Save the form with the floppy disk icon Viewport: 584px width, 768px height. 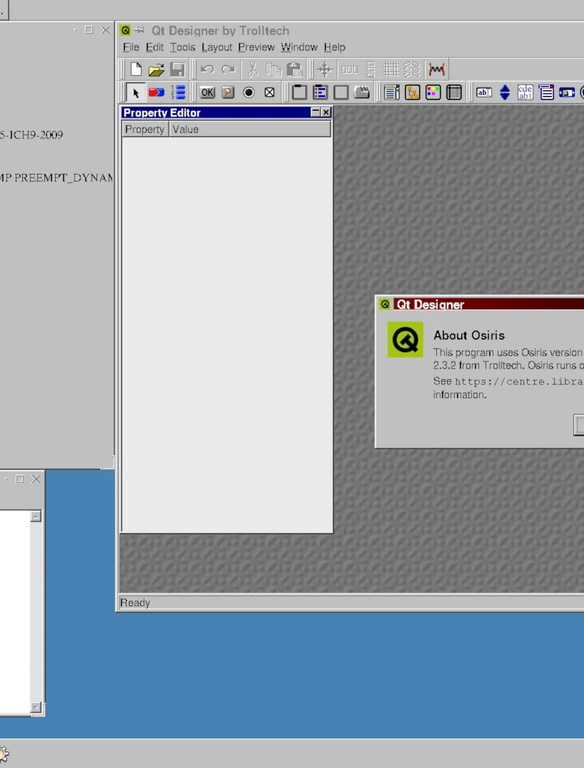point(177,70)
